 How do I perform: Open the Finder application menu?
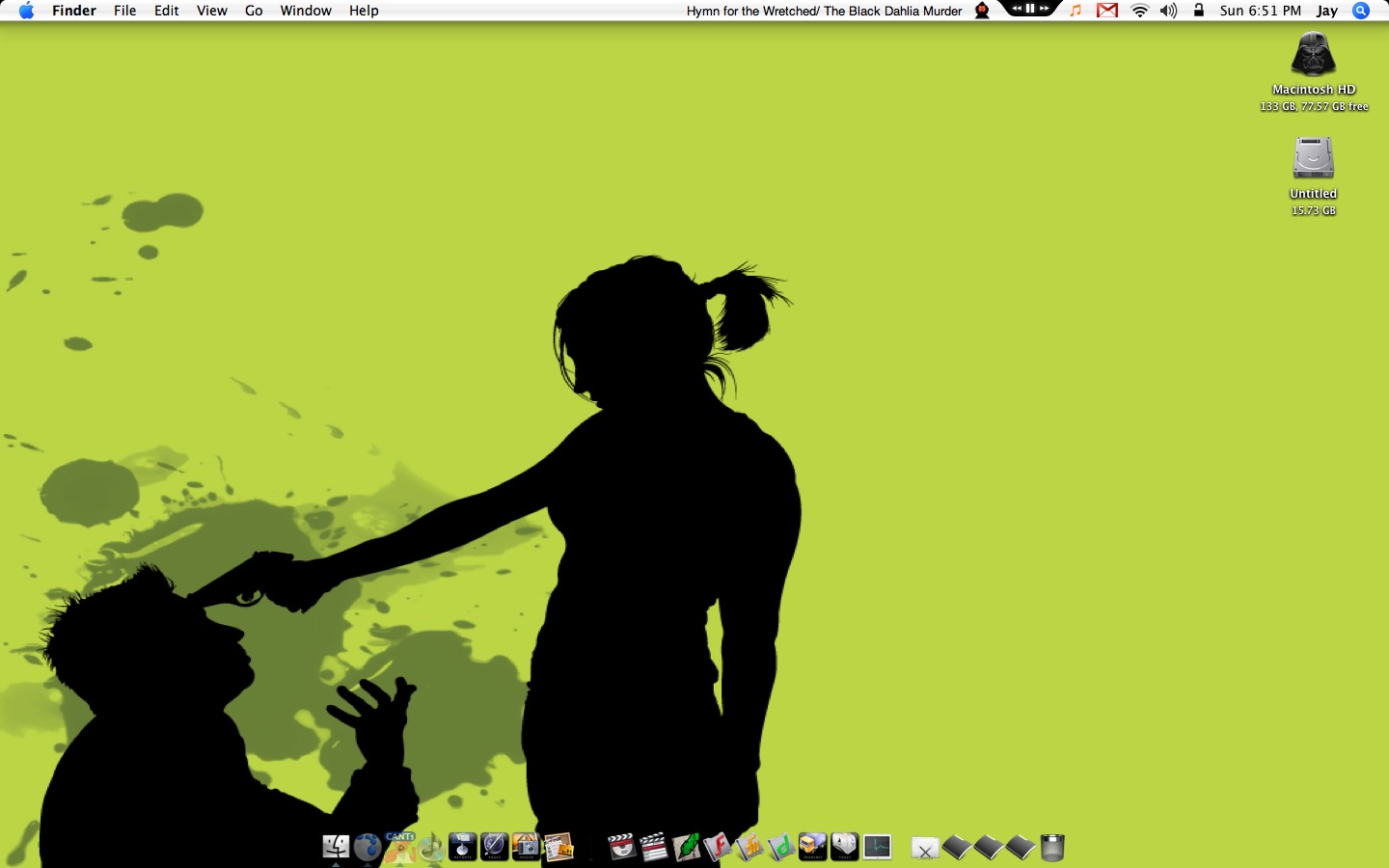click(x=74, y=11)
